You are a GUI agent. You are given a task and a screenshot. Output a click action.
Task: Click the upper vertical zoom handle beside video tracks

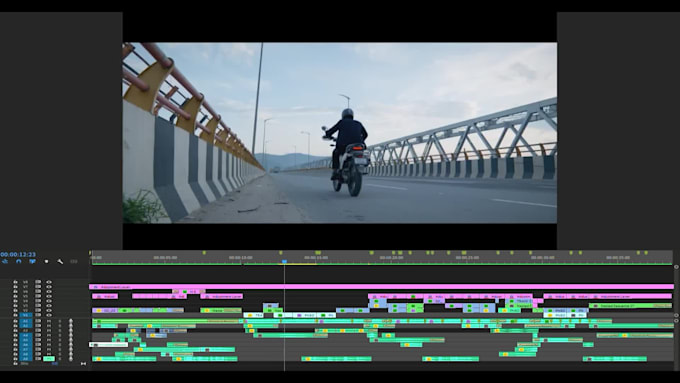[676, 267]
